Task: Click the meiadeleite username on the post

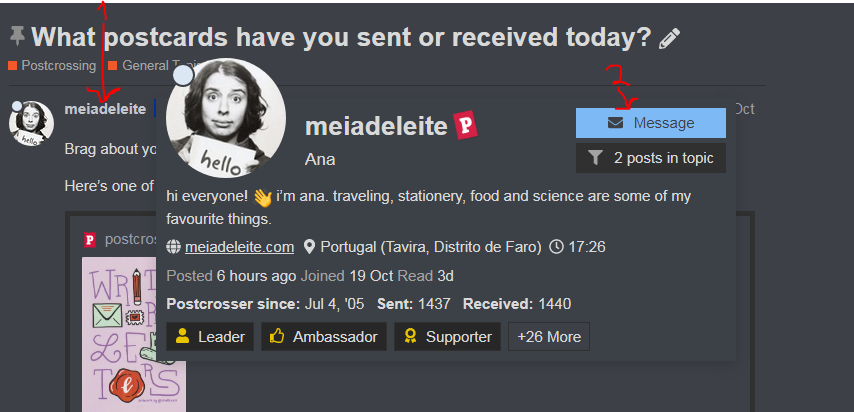Action: (105, 109)
